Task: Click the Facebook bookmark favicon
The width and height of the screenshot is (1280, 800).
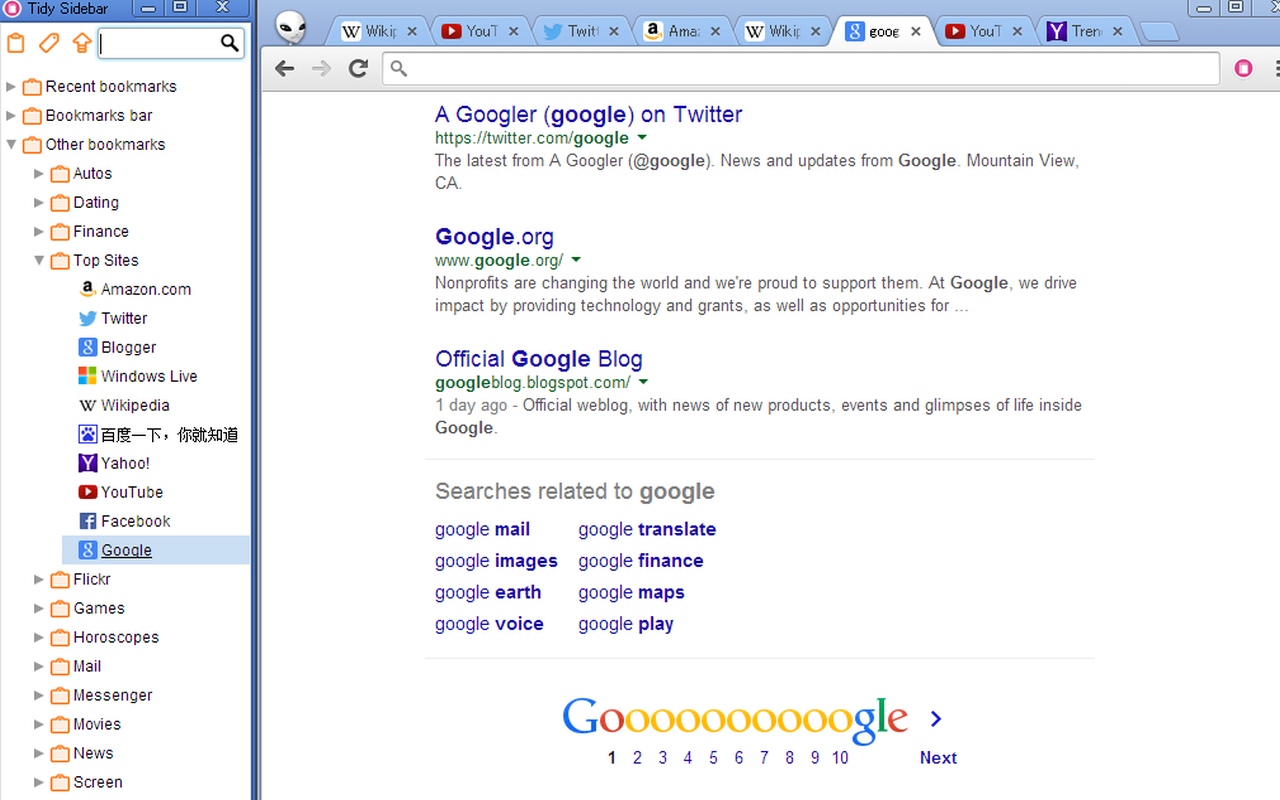Action: click(87, 521)
